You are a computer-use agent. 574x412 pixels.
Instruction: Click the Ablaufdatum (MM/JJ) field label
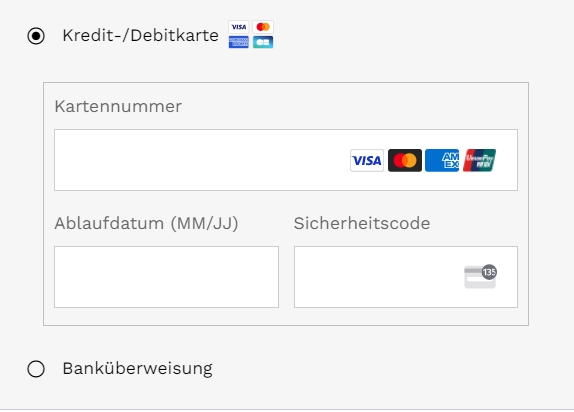tap(146, 223)
